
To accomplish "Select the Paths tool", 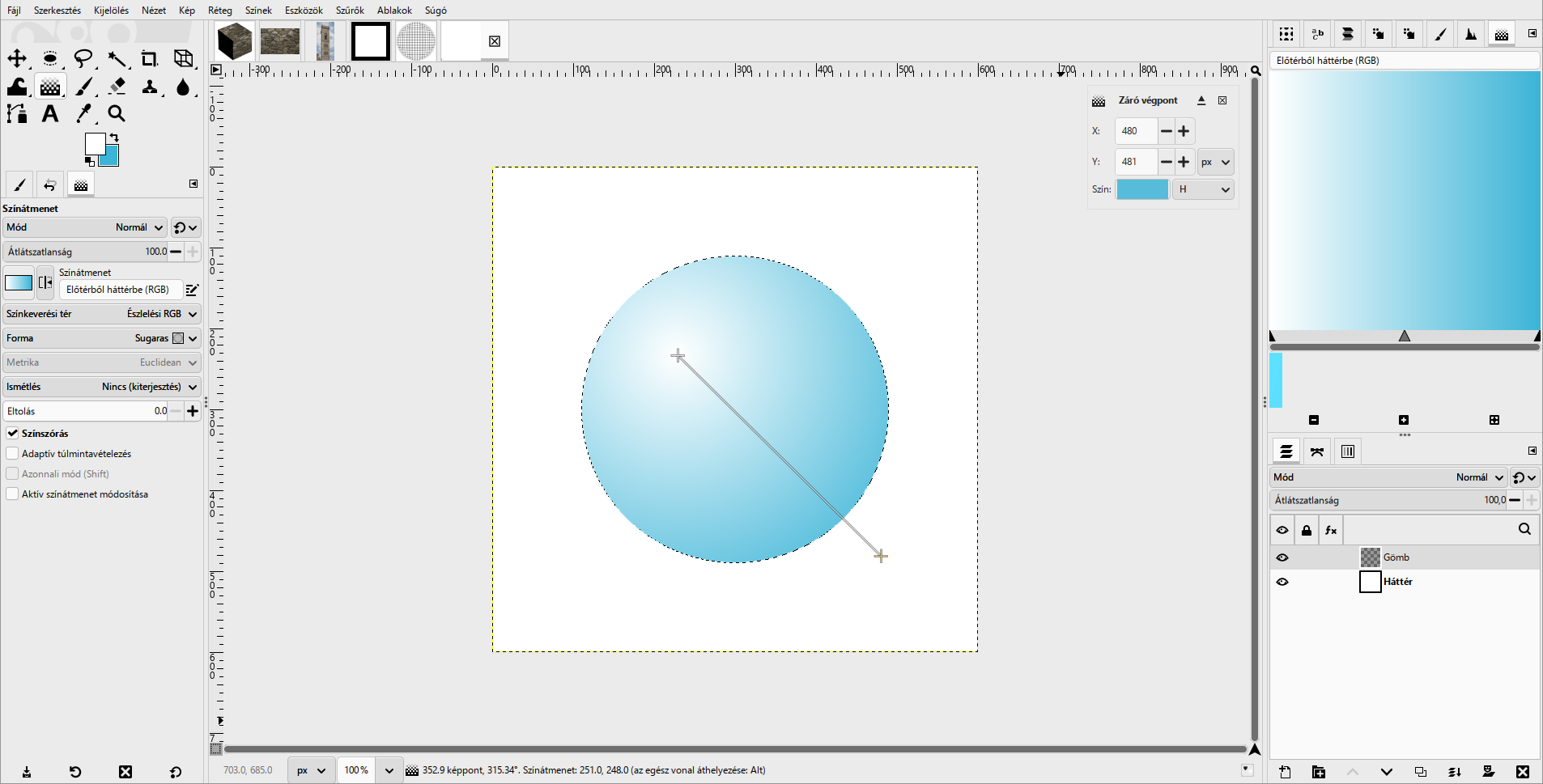I will coord(17,113).
